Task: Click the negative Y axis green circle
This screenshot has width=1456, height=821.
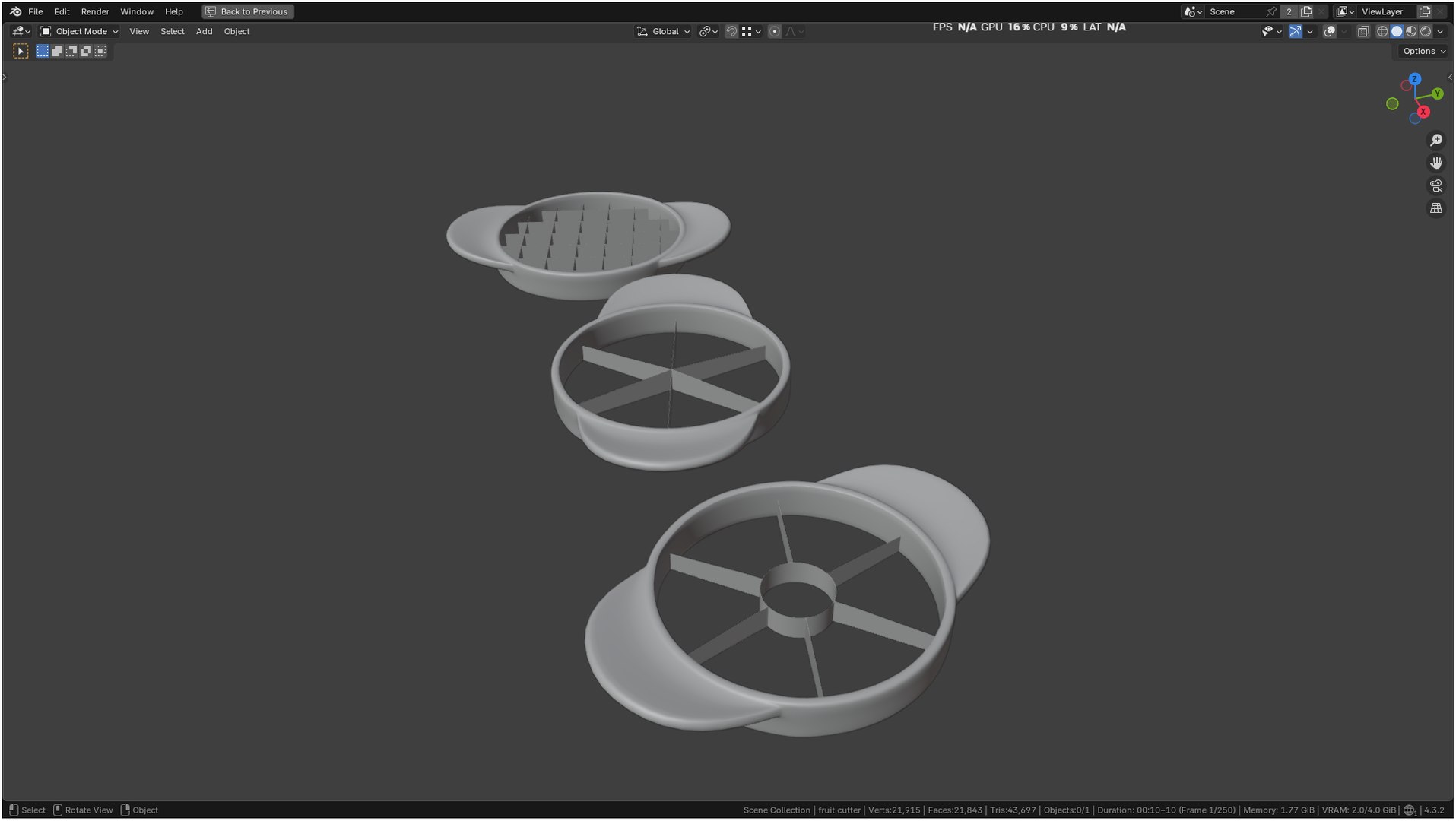Action: 1392,104
